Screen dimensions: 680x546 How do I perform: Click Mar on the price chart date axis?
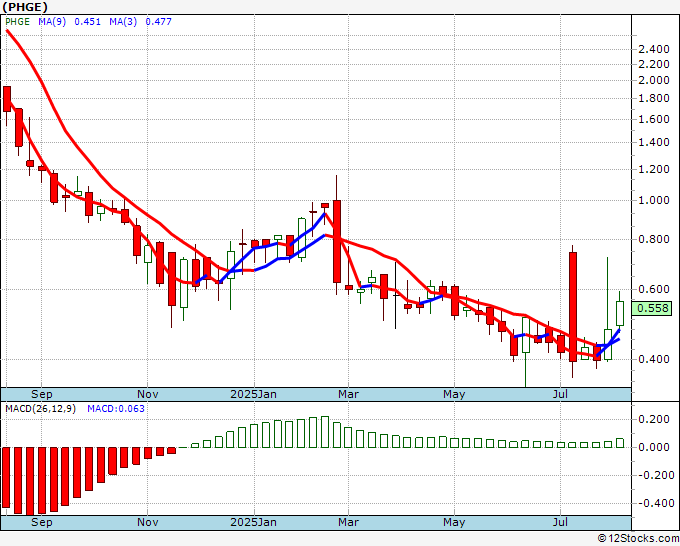(x=348, y=394)
